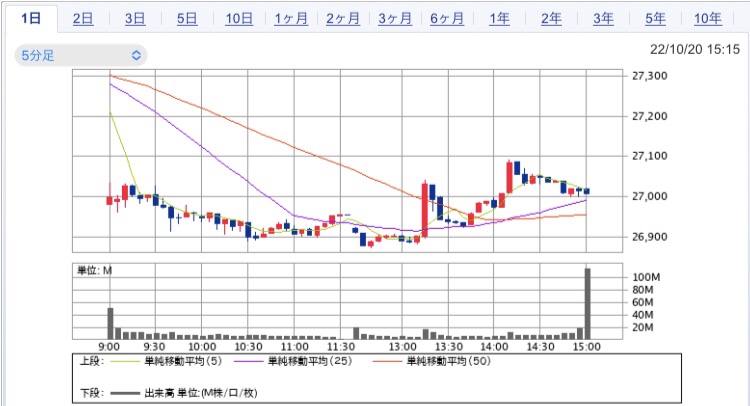Image resolution: width=750 pixels, height=406 pixels.
Task: Switch to the 3日 chart range
Action: click(x=135, y=19)
